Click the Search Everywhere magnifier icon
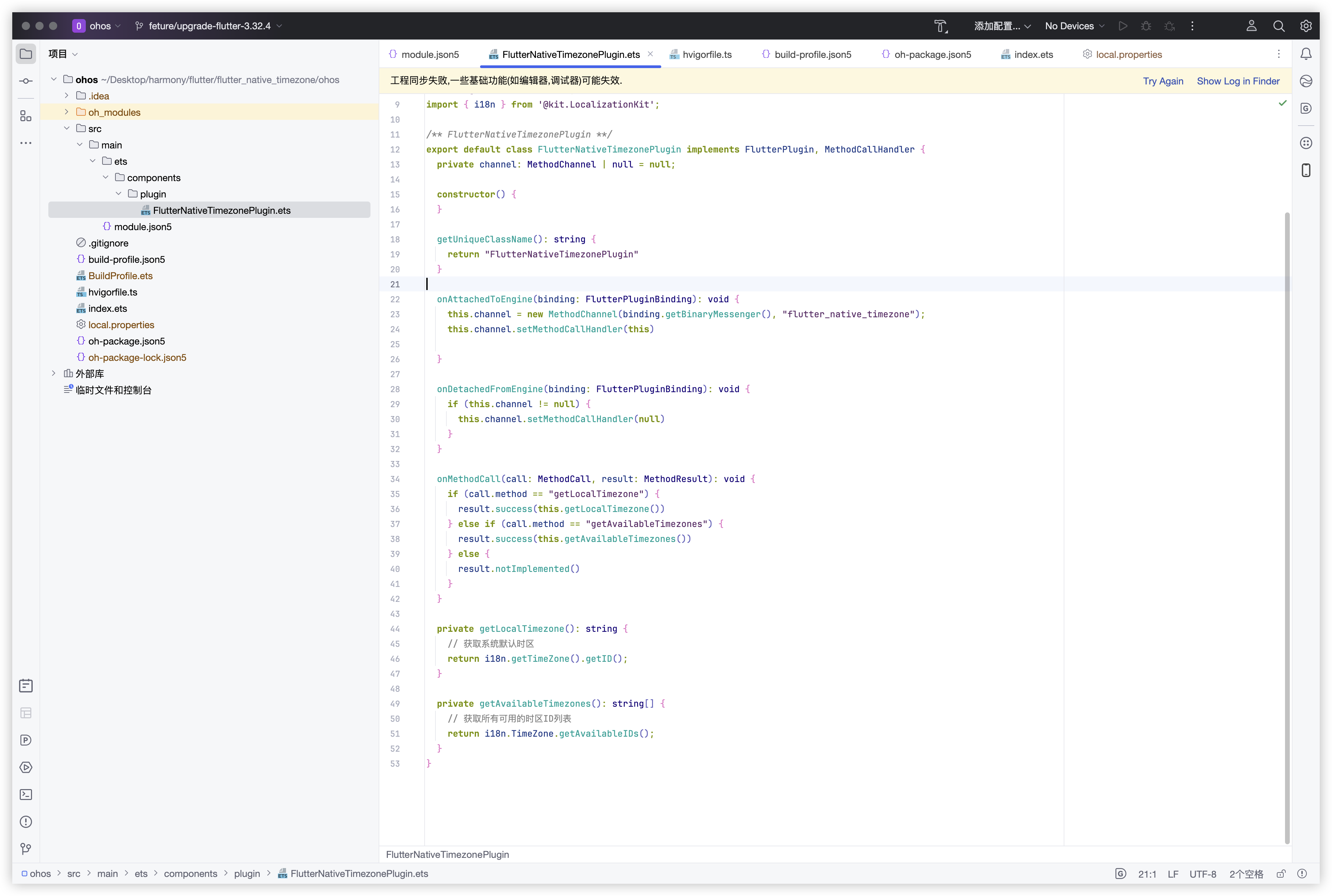The width and height of the screenshot is (1332, 896). point(1279,26)
